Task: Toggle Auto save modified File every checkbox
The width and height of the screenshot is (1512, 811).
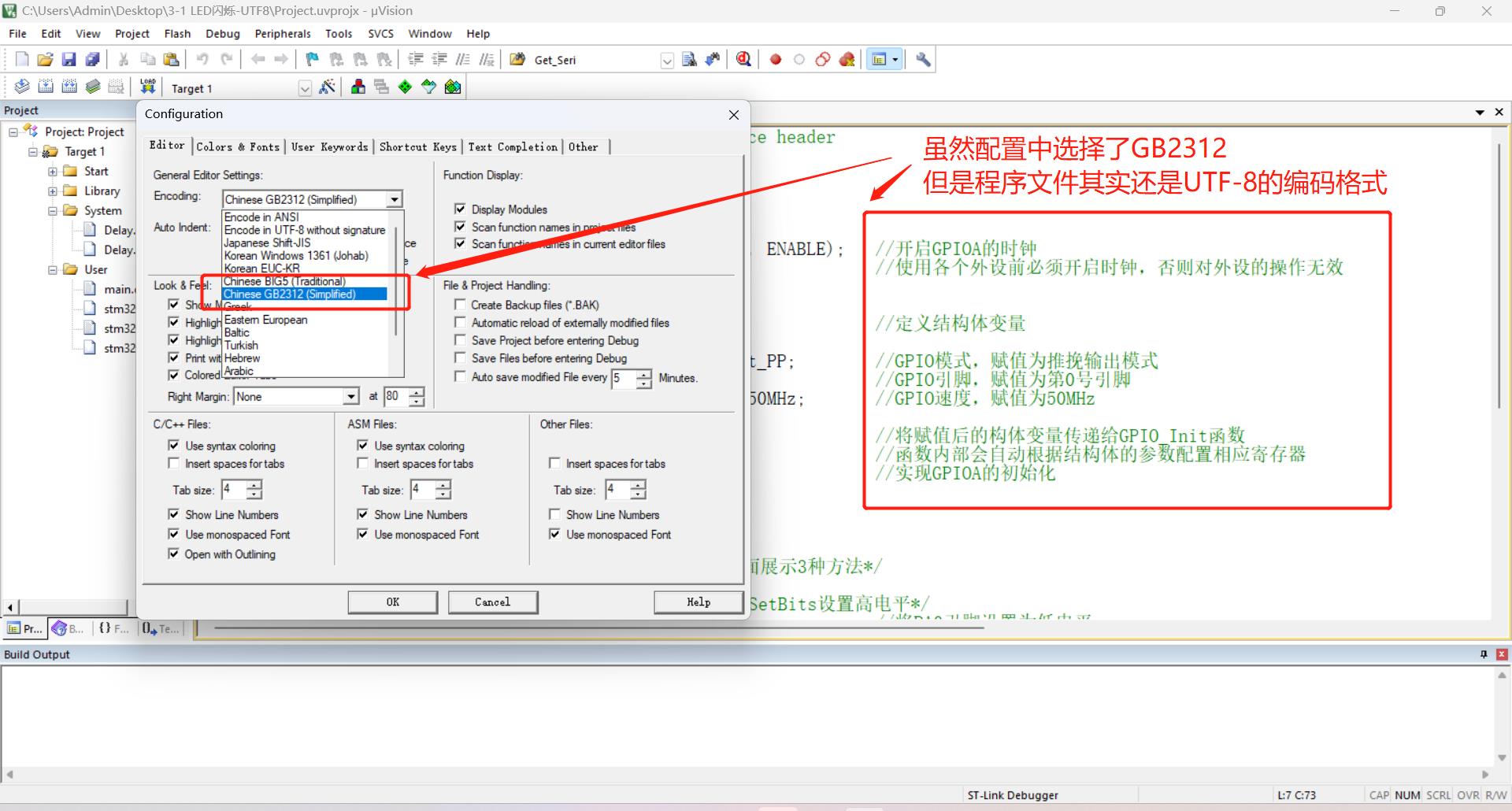Action: click(x=460, y=376)
